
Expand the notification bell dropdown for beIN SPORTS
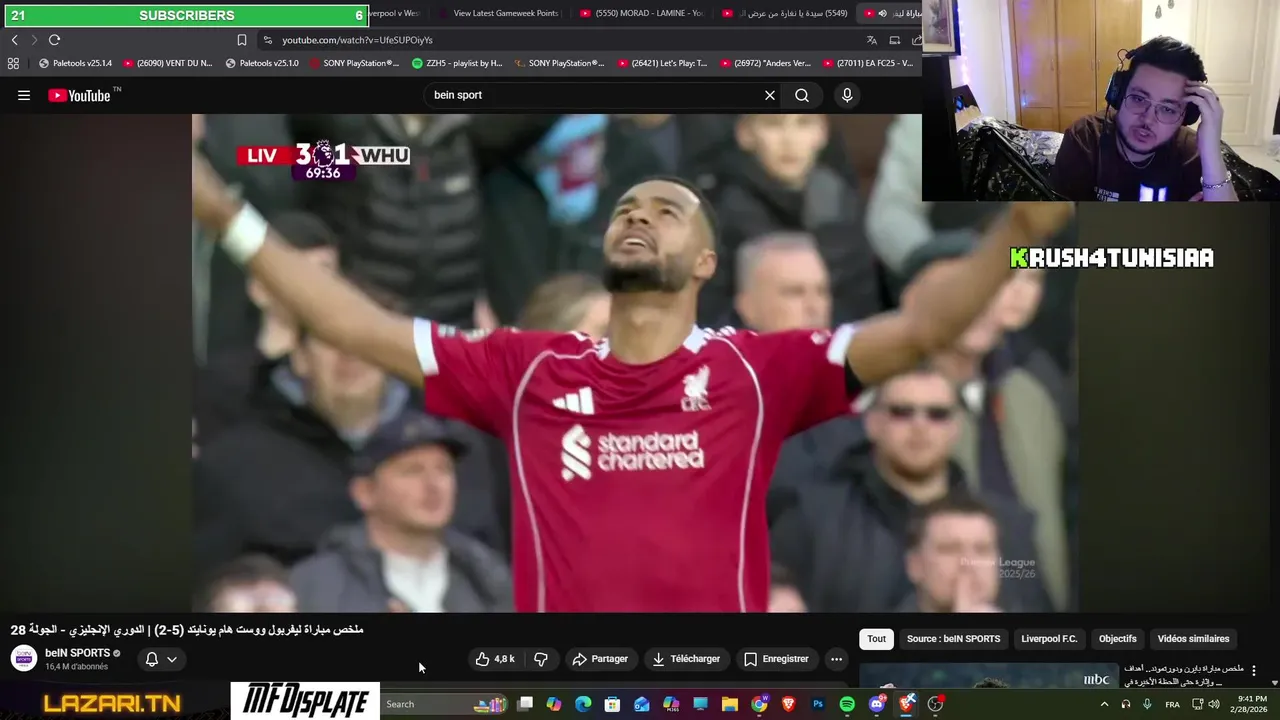pos(161,659)
